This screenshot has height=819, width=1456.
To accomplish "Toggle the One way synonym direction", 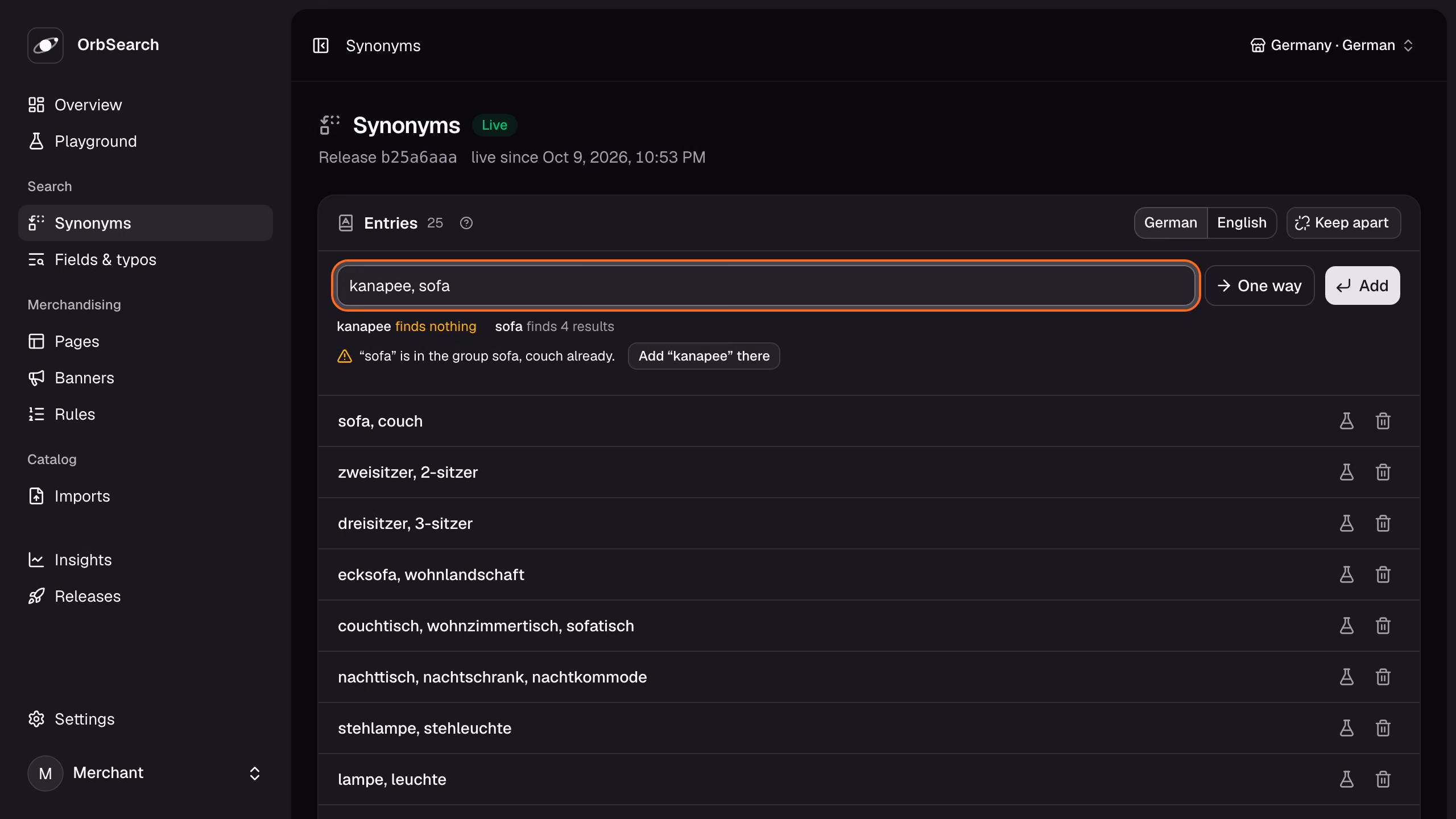I will (x=1259, y=286).
